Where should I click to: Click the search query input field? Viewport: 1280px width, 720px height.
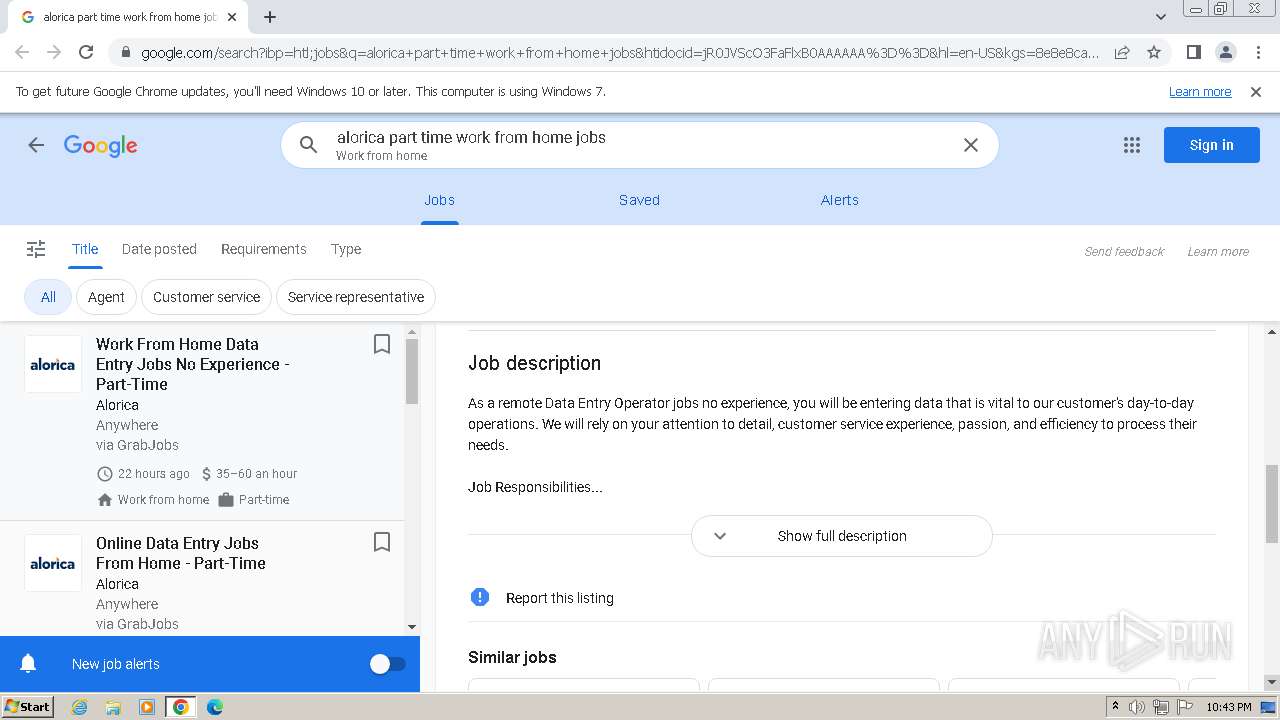640,145
